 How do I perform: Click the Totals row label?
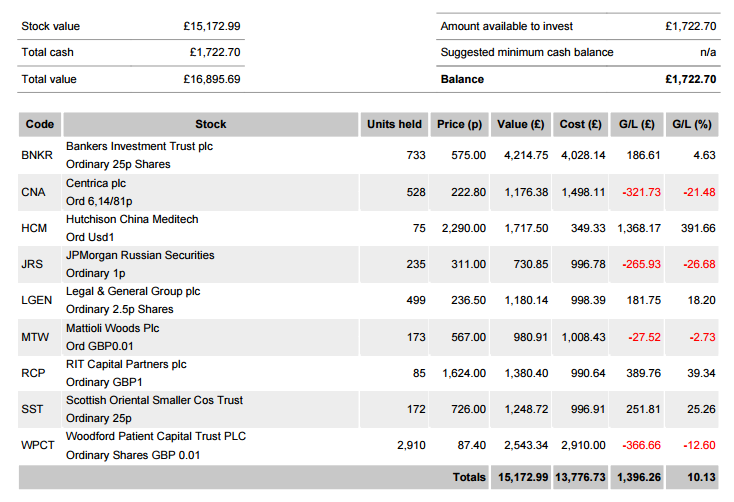(469, 477)
